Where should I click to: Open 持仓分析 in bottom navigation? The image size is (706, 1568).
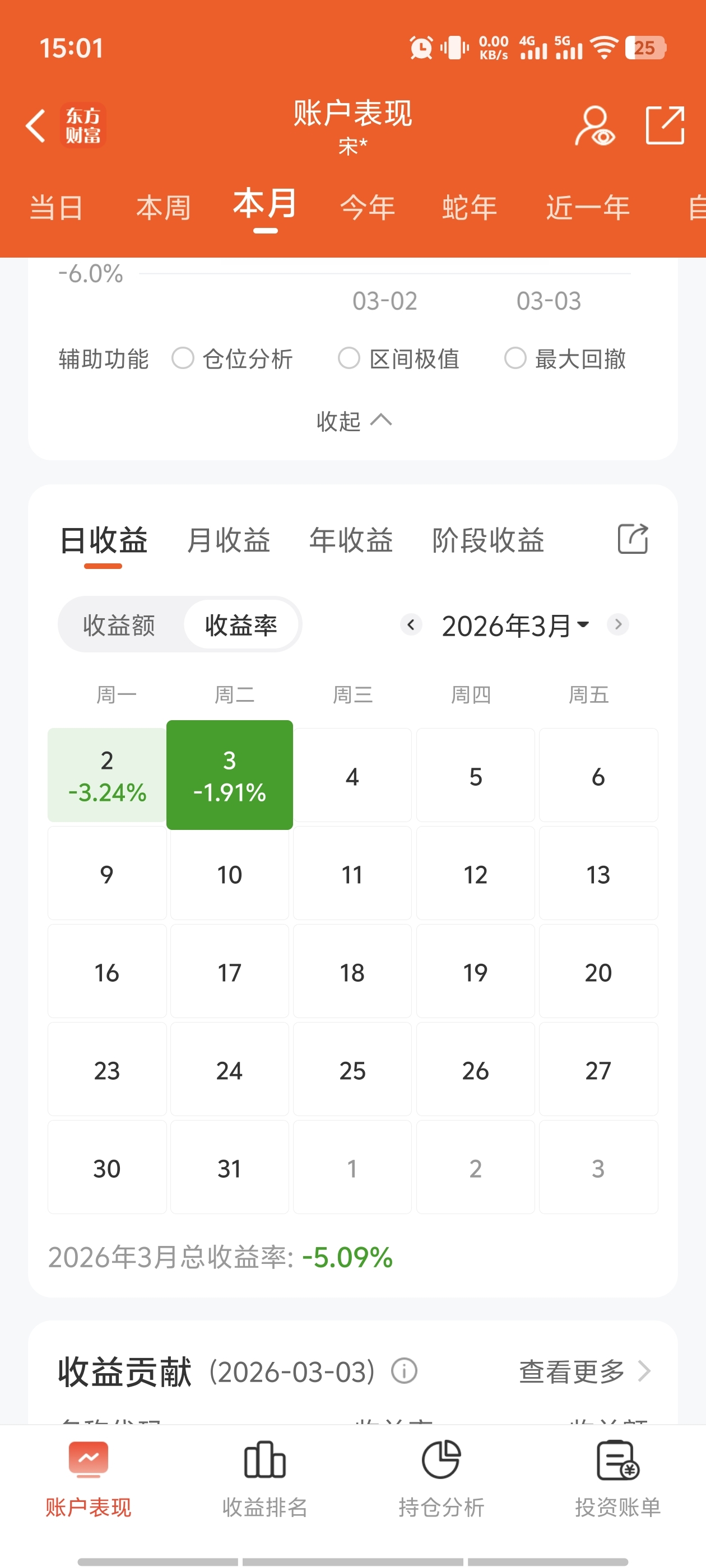pos(441,1478)
